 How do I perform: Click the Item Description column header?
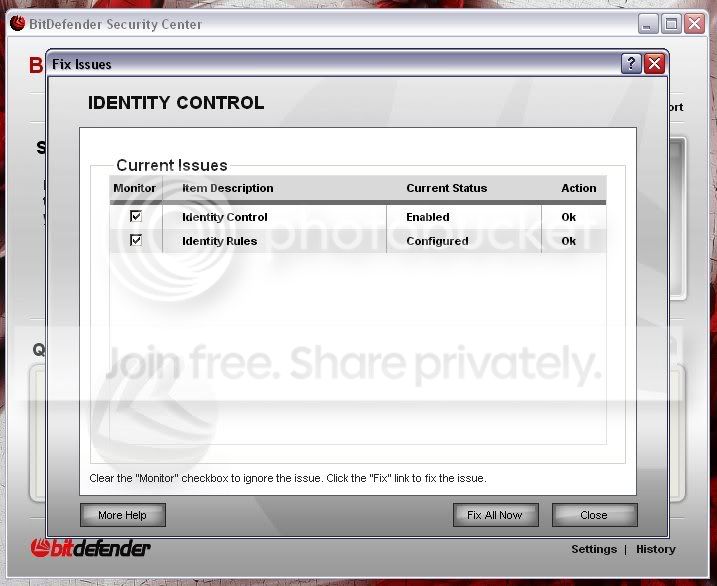[x=228, y=188]
